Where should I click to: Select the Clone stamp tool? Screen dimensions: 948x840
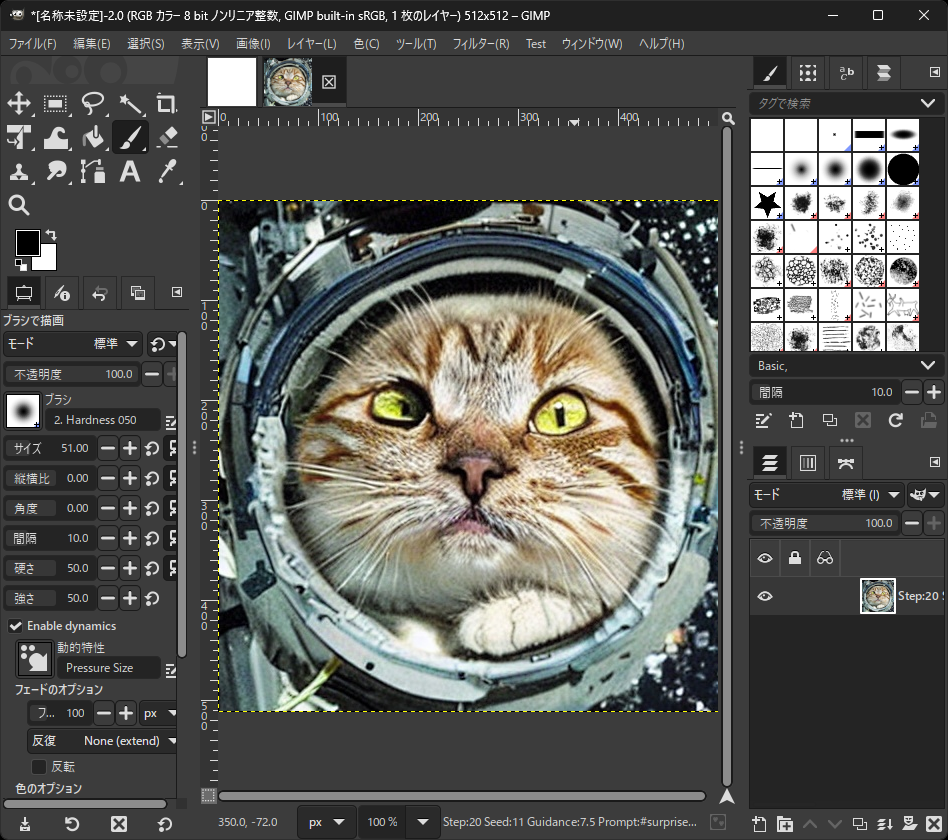(21, 171)
